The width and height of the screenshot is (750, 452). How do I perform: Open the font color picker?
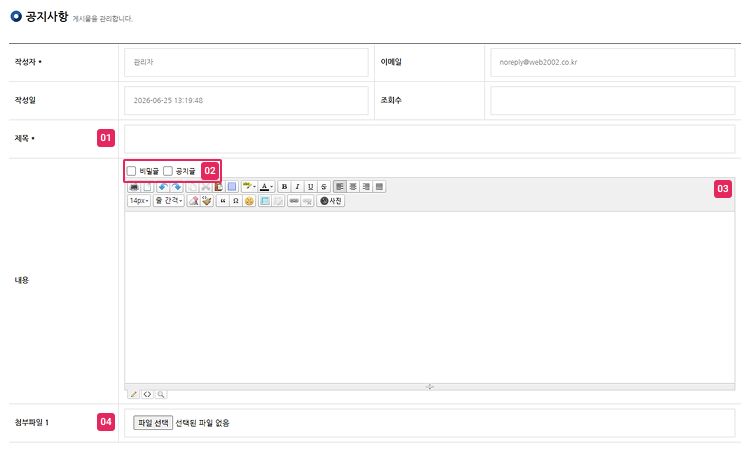[266, 187]
